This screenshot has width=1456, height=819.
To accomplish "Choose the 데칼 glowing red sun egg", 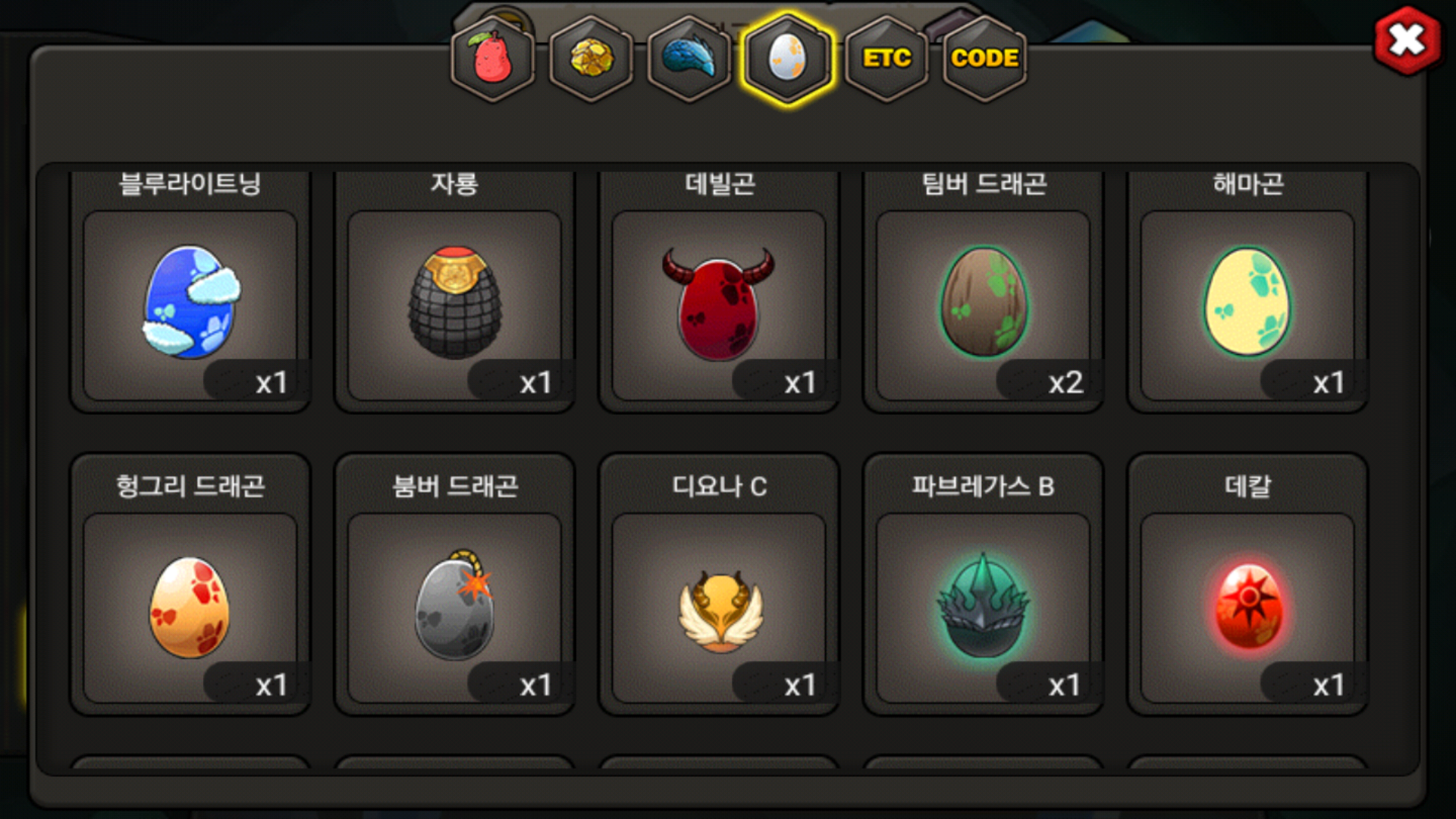I will pos(1248,608).
